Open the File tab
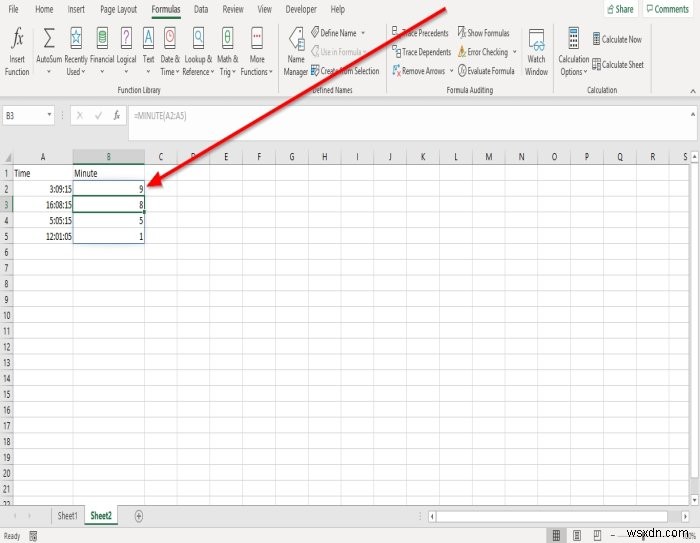 (x=13, y=9)
